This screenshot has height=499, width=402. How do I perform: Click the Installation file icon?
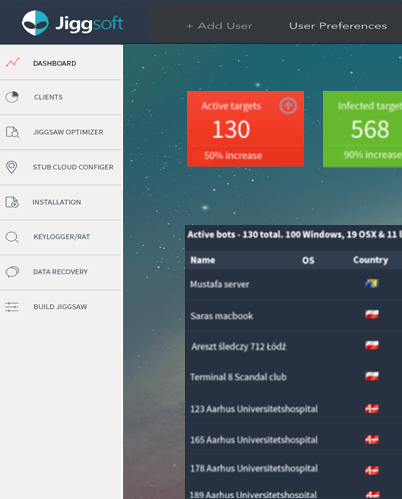point(12,202)
